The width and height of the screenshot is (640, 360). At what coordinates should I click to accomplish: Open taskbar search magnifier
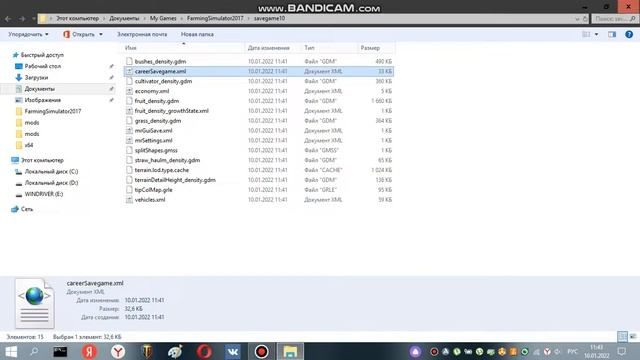(34, 351)
